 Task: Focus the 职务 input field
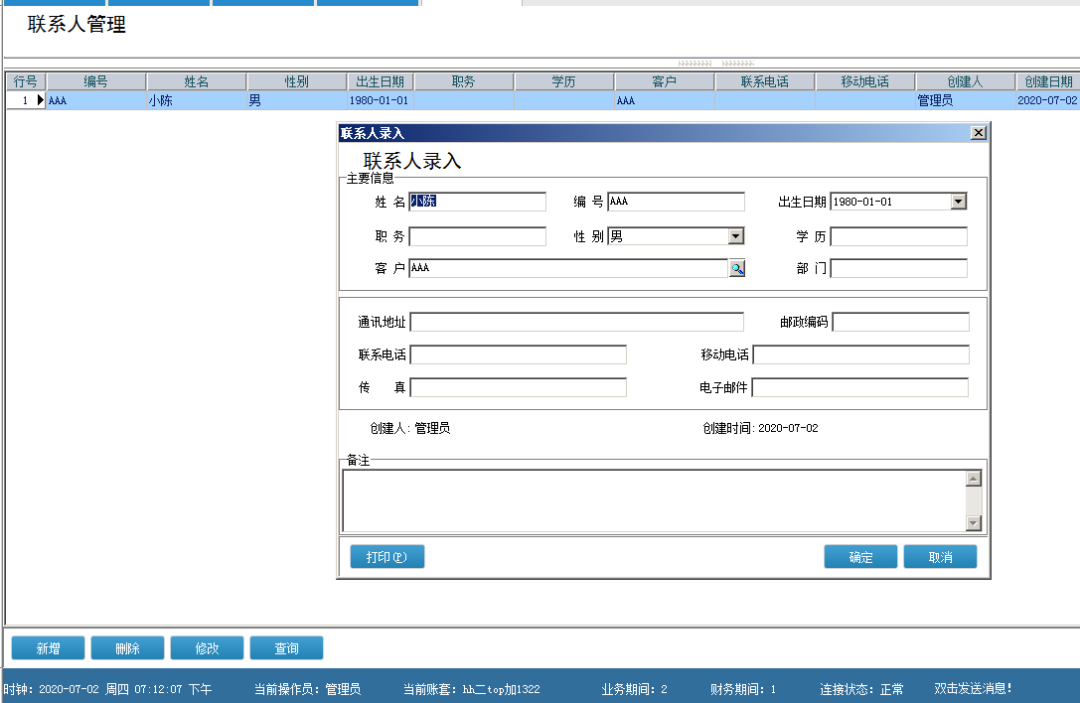[x=477, y=236]
